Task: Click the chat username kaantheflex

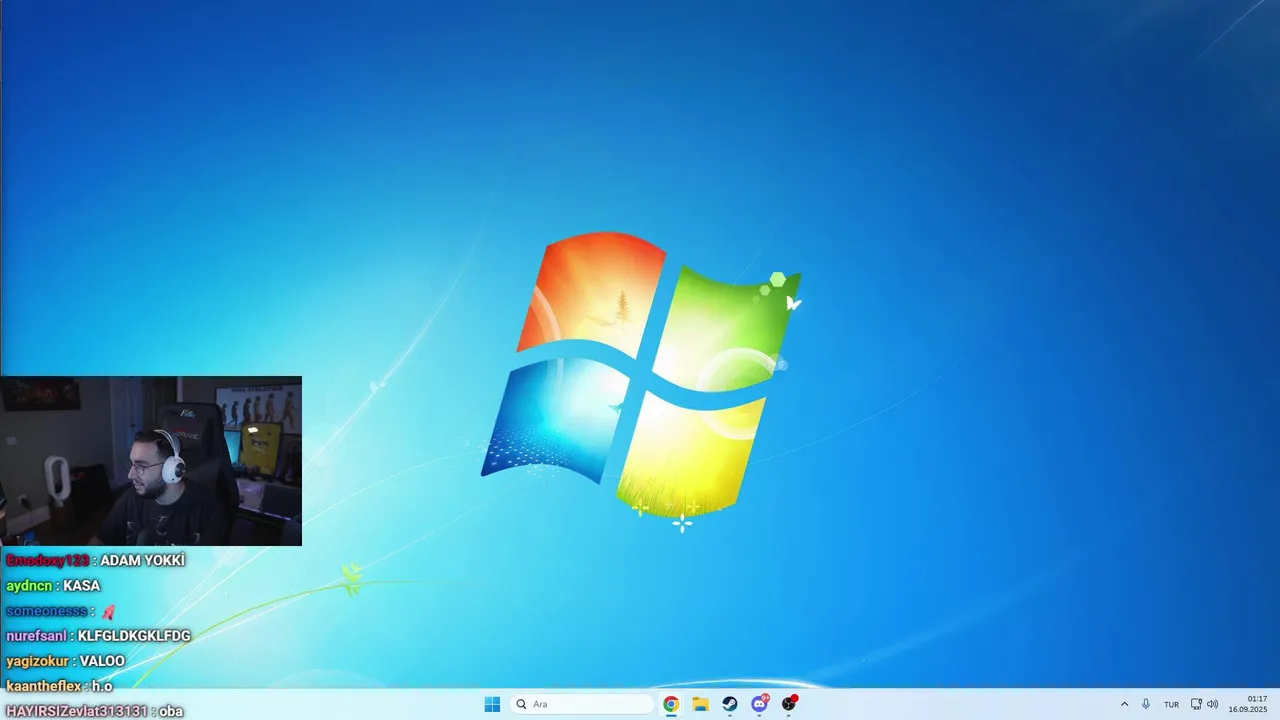Action: pyautogui.click(x=45, y=686)
